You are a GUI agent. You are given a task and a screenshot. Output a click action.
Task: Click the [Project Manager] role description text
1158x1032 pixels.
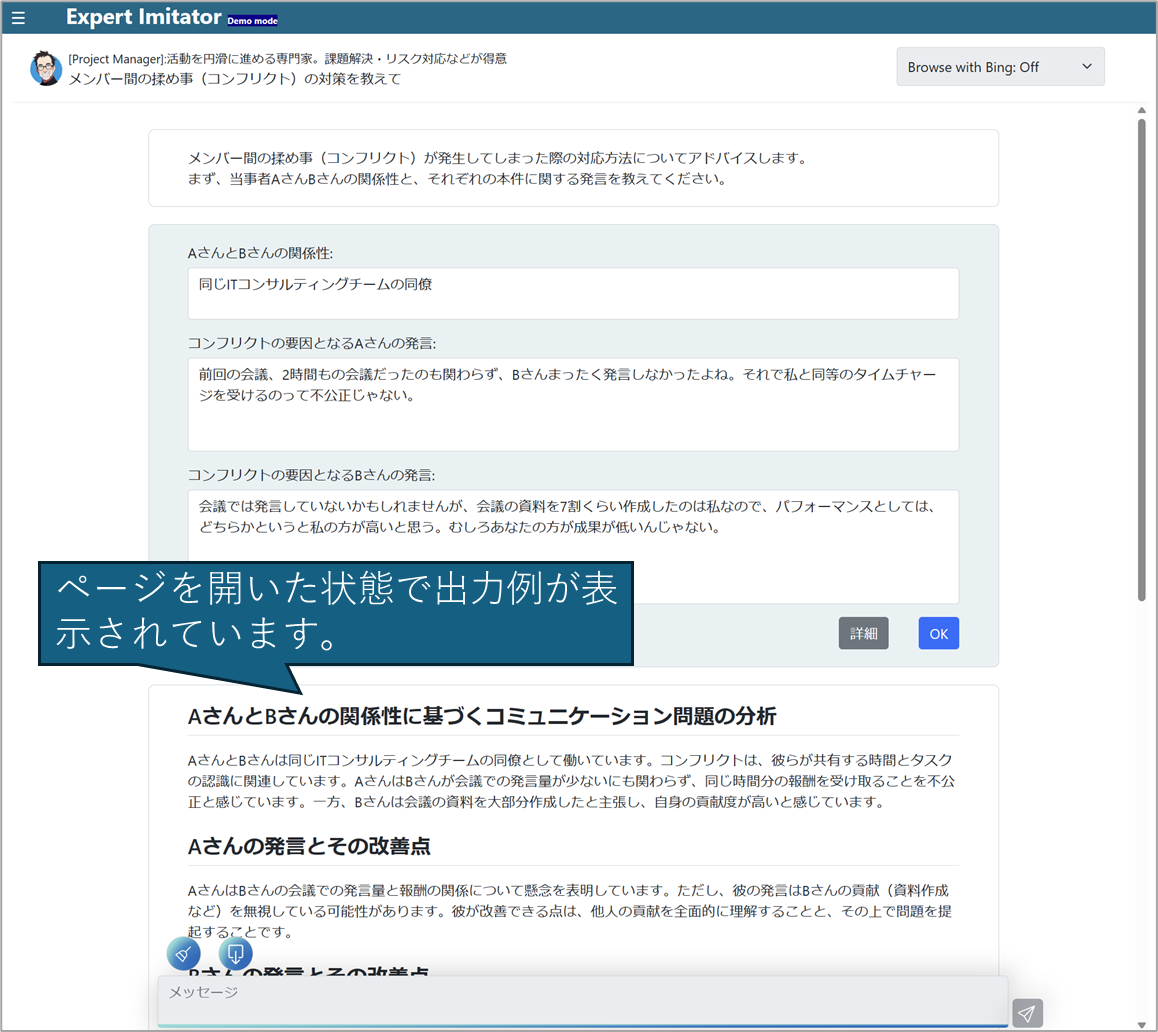pos(287,59)
